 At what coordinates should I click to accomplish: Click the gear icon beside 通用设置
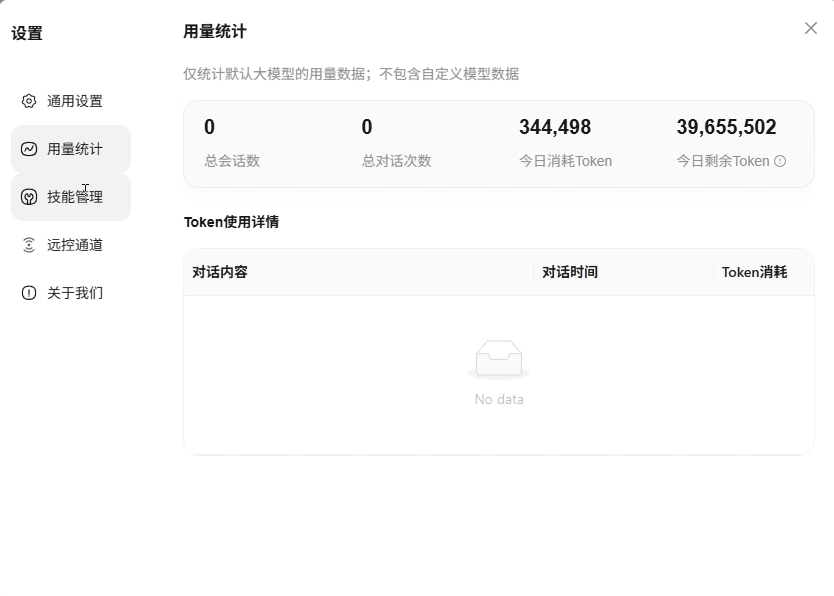(x=28, y=101)
